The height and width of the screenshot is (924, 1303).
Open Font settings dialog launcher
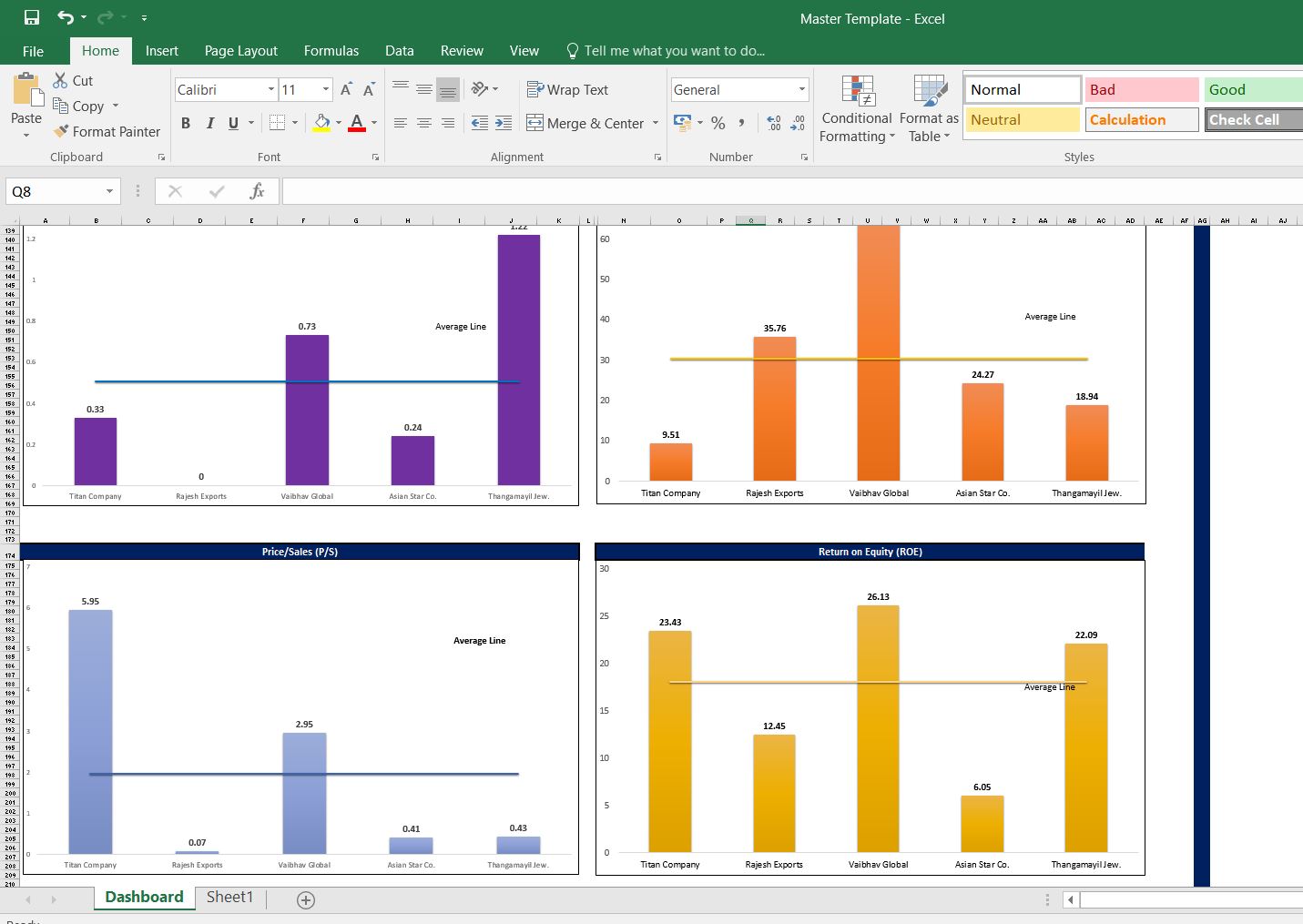coord(375,157)
